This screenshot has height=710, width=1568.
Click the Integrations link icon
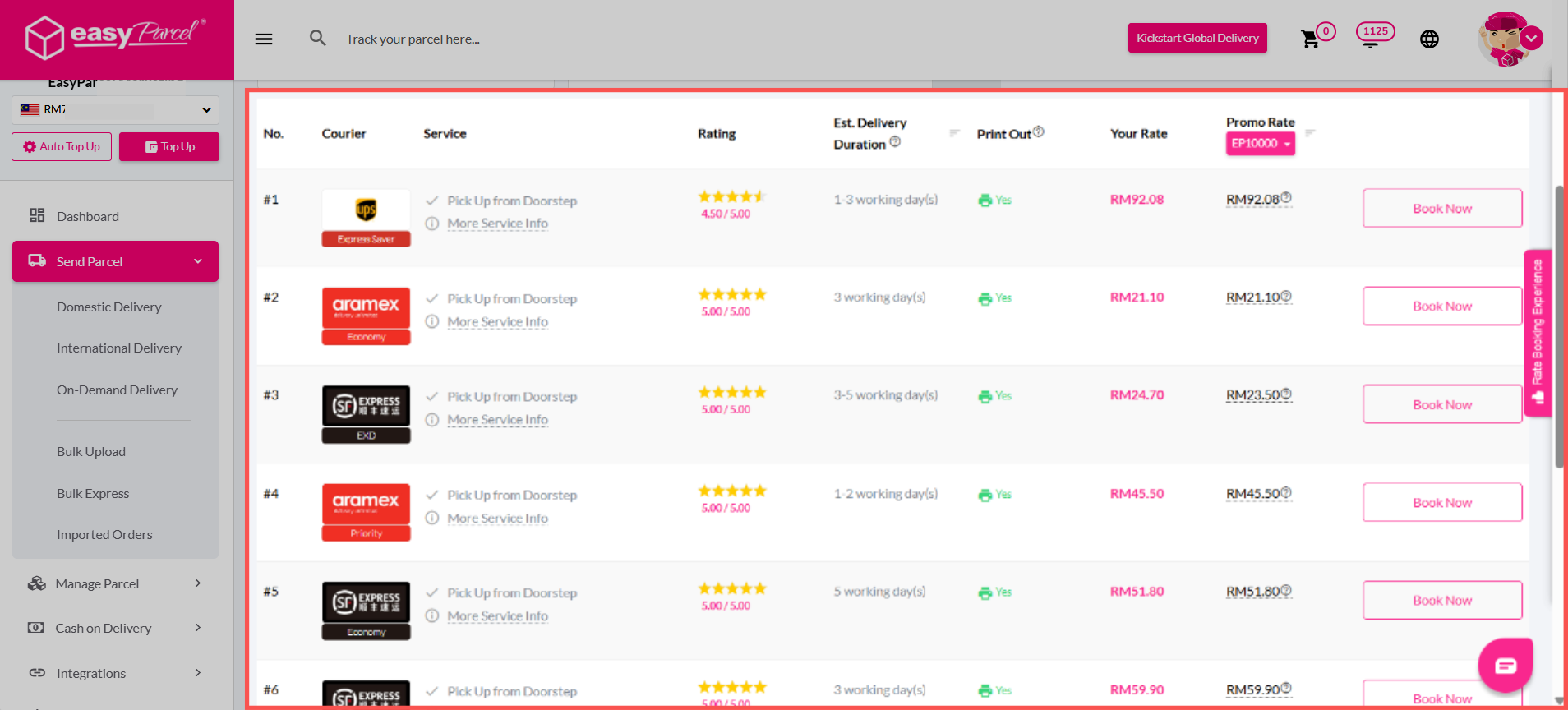37,673
